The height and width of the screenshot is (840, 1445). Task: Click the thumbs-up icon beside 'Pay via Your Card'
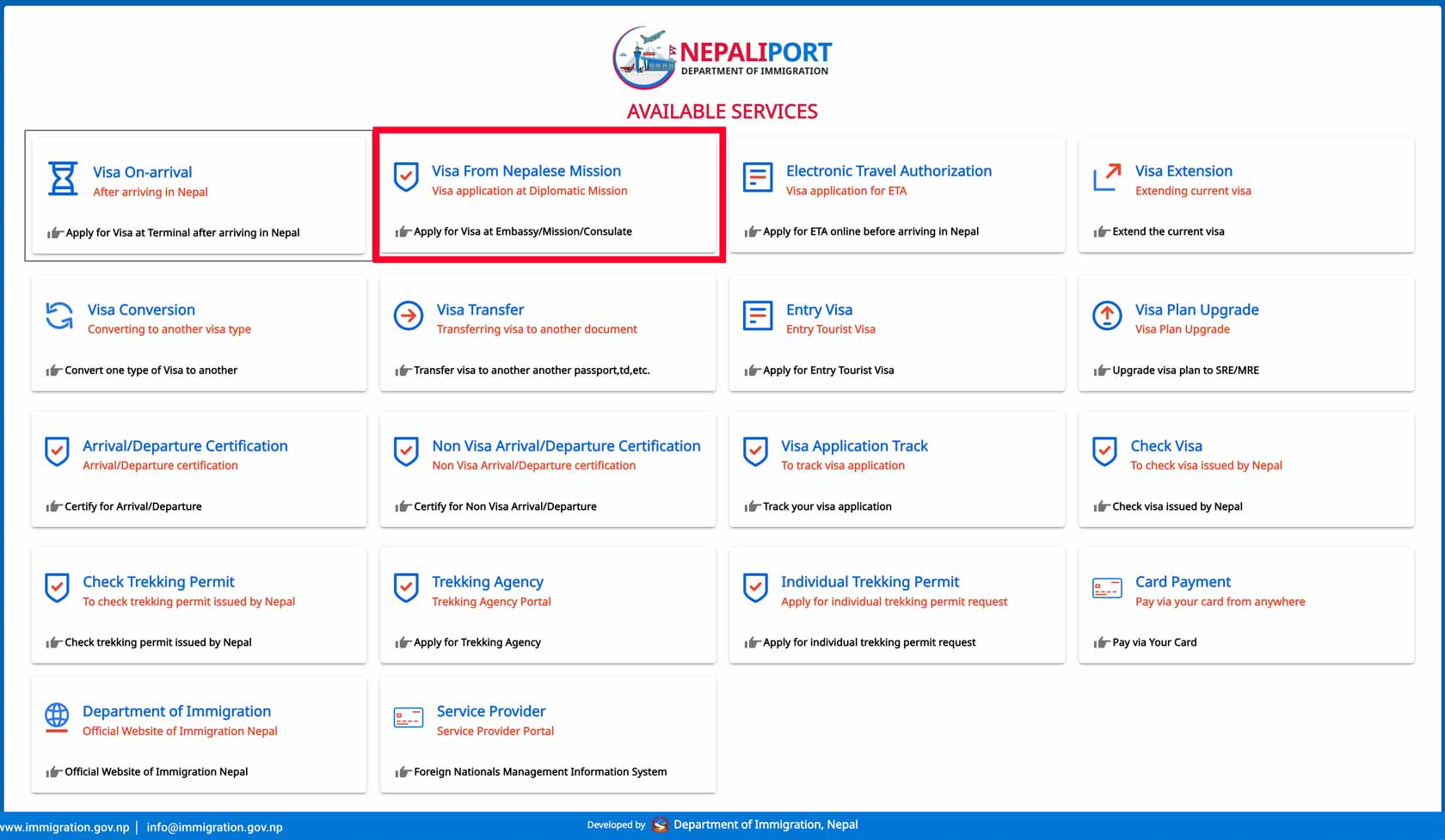(1101, 642)
